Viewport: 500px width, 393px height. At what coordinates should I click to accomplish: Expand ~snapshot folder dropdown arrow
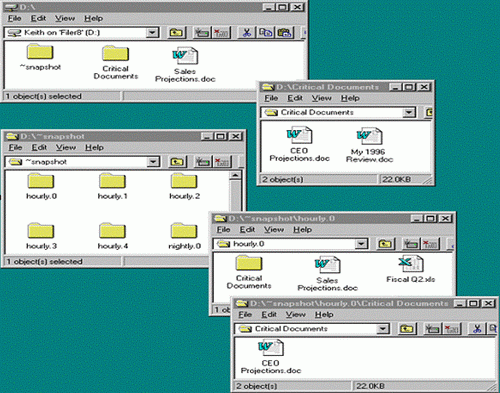[153, 162]
